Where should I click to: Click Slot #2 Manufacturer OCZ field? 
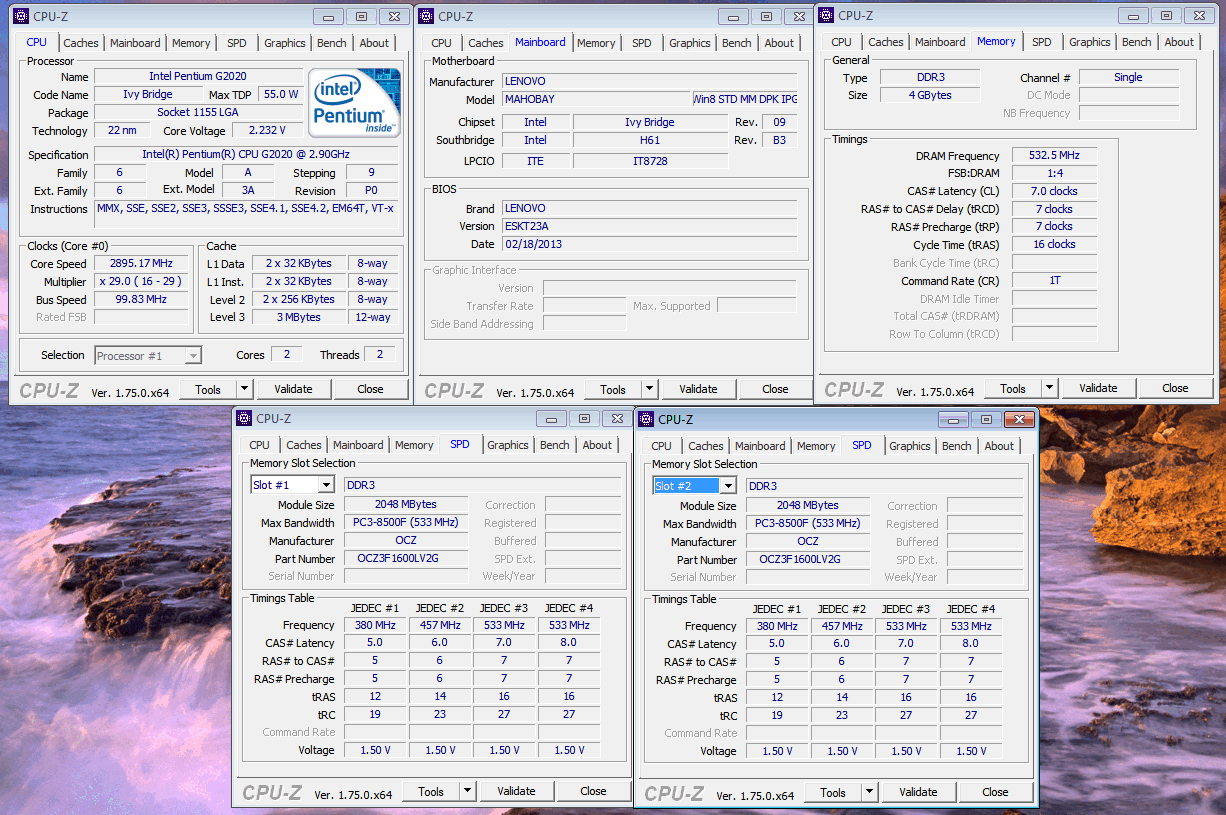pyautogui.click(x=808, y=542)
